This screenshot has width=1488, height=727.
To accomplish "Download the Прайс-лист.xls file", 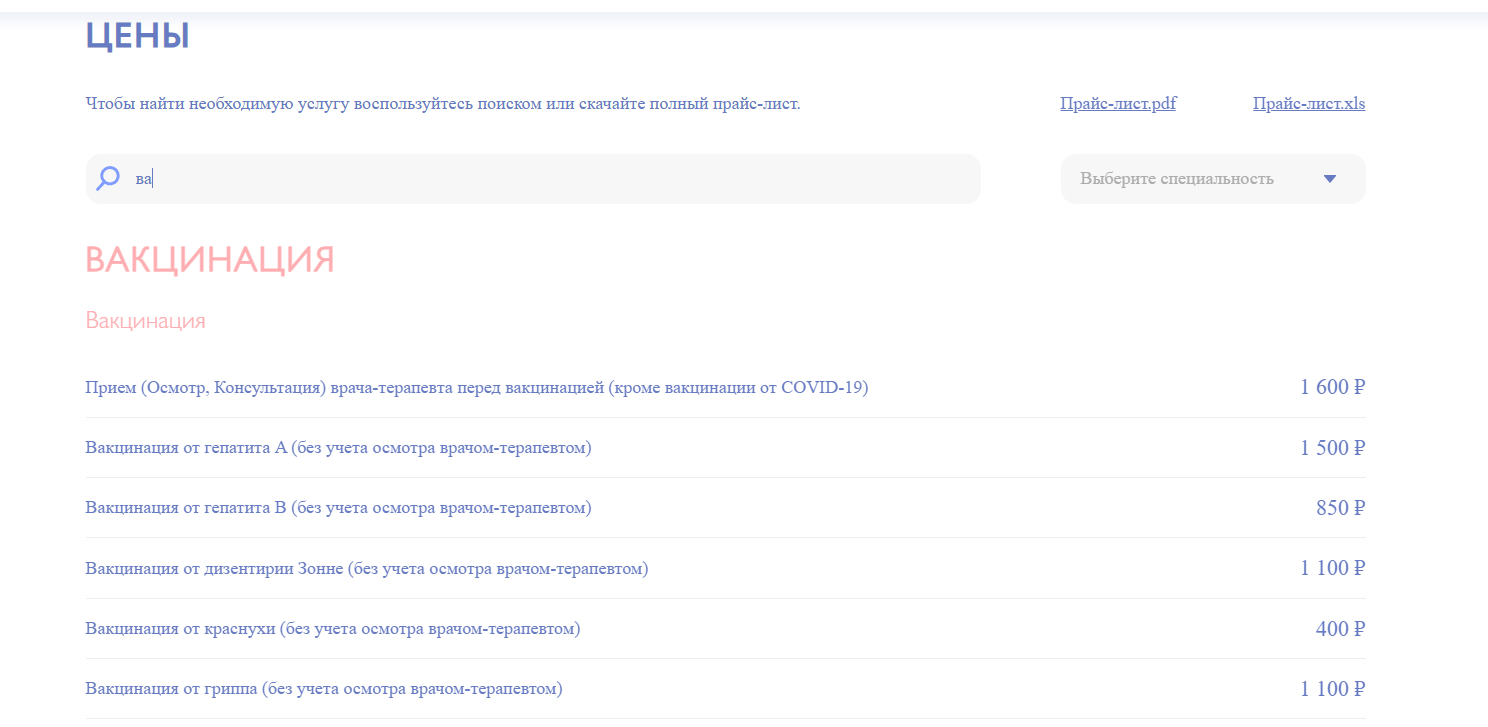I will click(1309, 104).
